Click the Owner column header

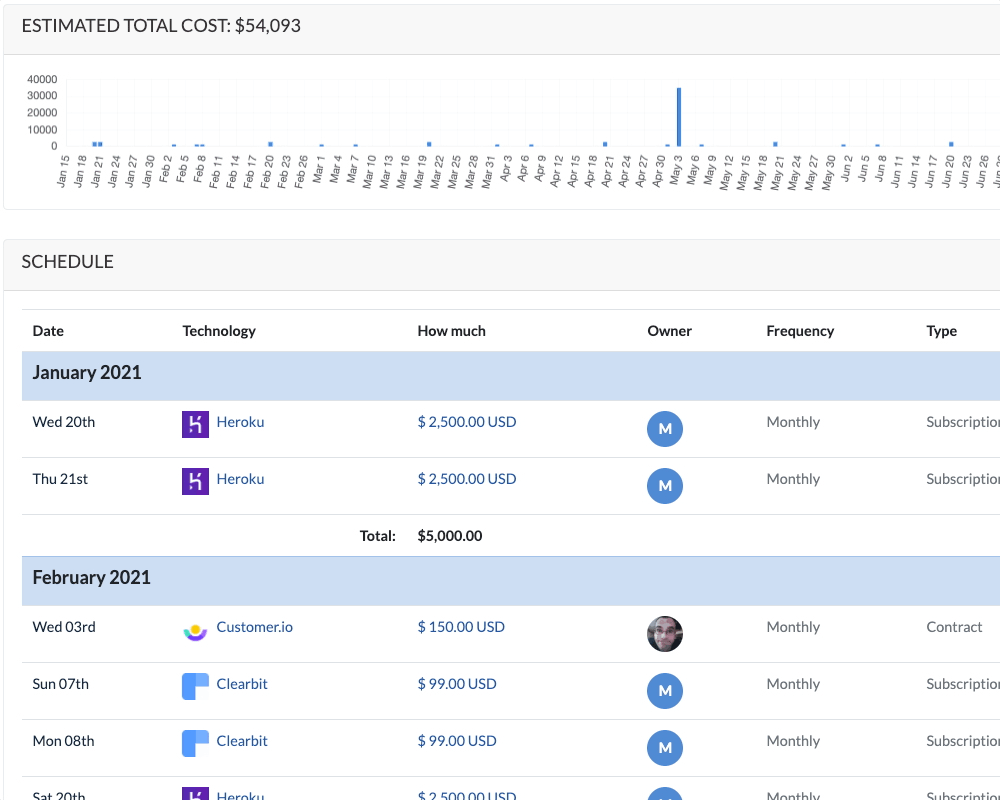click(669, 330)
